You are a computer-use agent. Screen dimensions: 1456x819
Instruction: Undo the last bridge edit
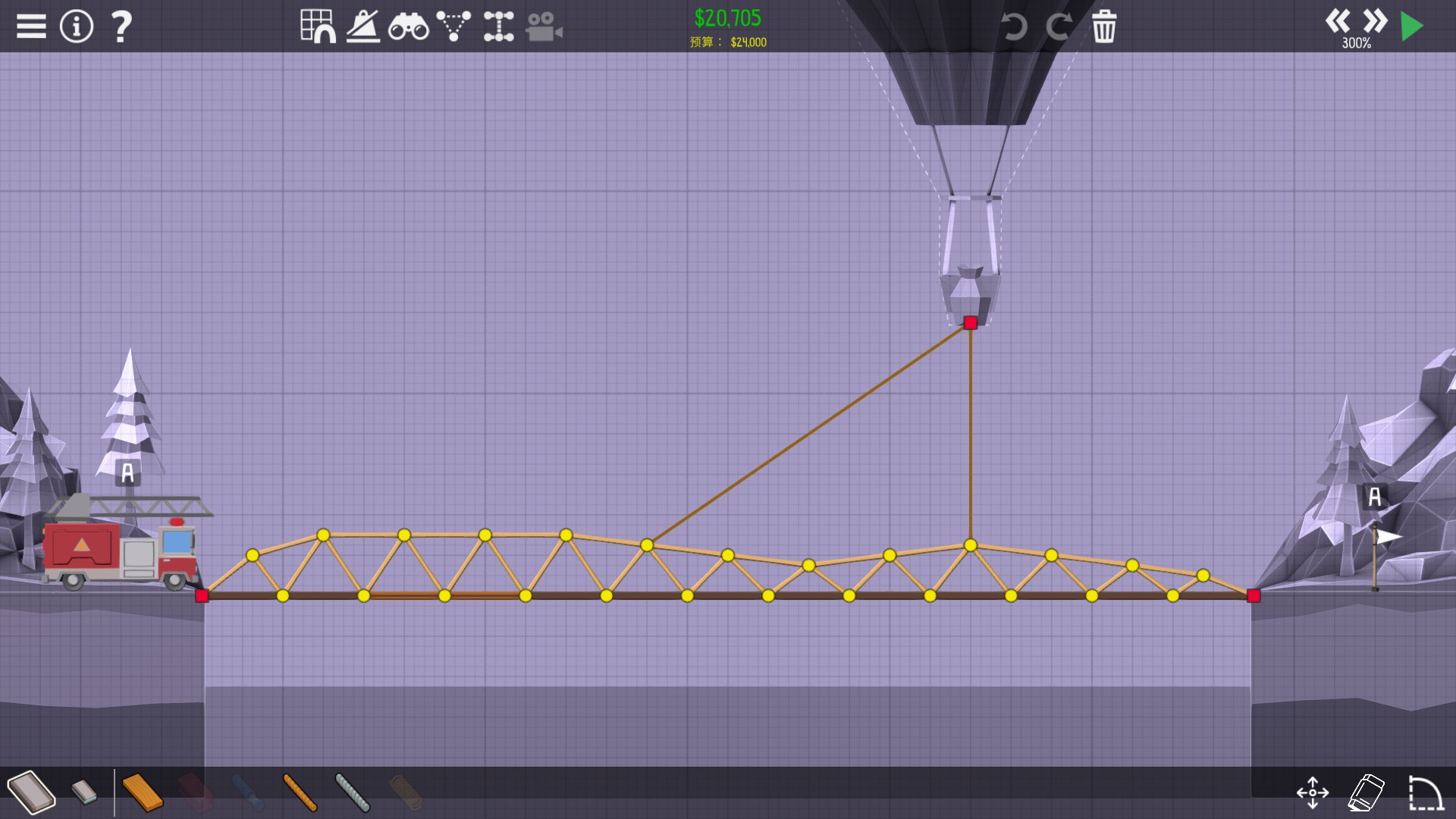[1014, 27]
